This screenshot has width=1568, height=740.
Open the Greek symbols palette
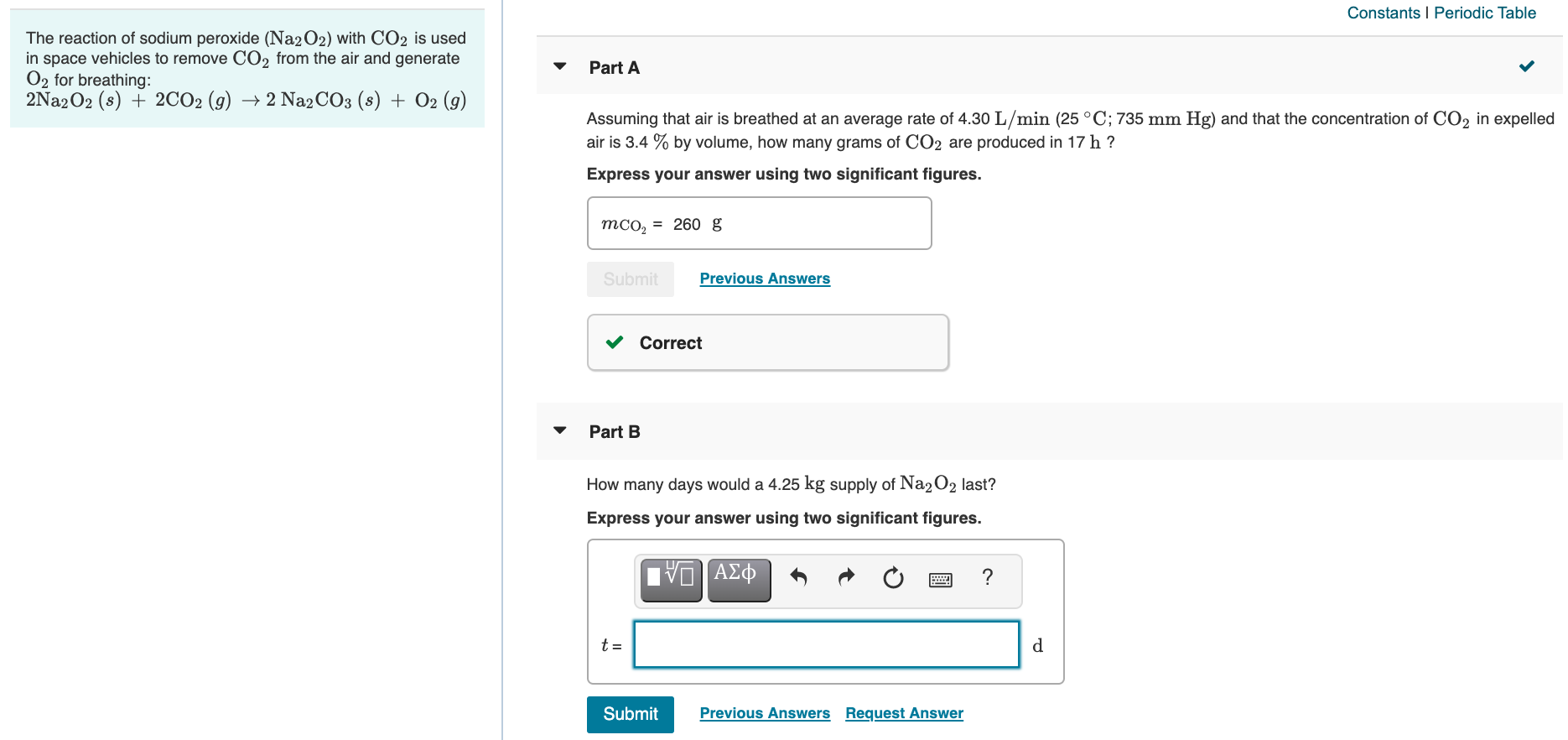739,579
